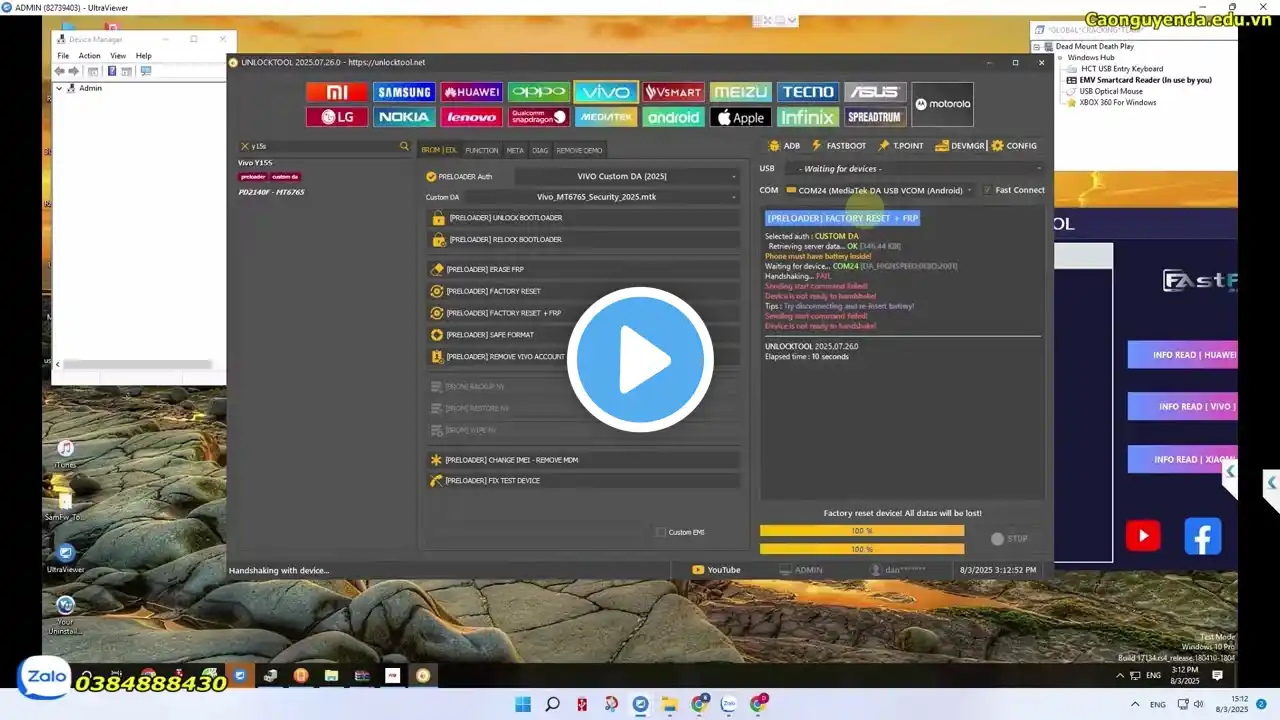Image resolution: width=1280 pixels, height=720 pixels.
Task: Select the Motorola brand logo
Action: 942,104
